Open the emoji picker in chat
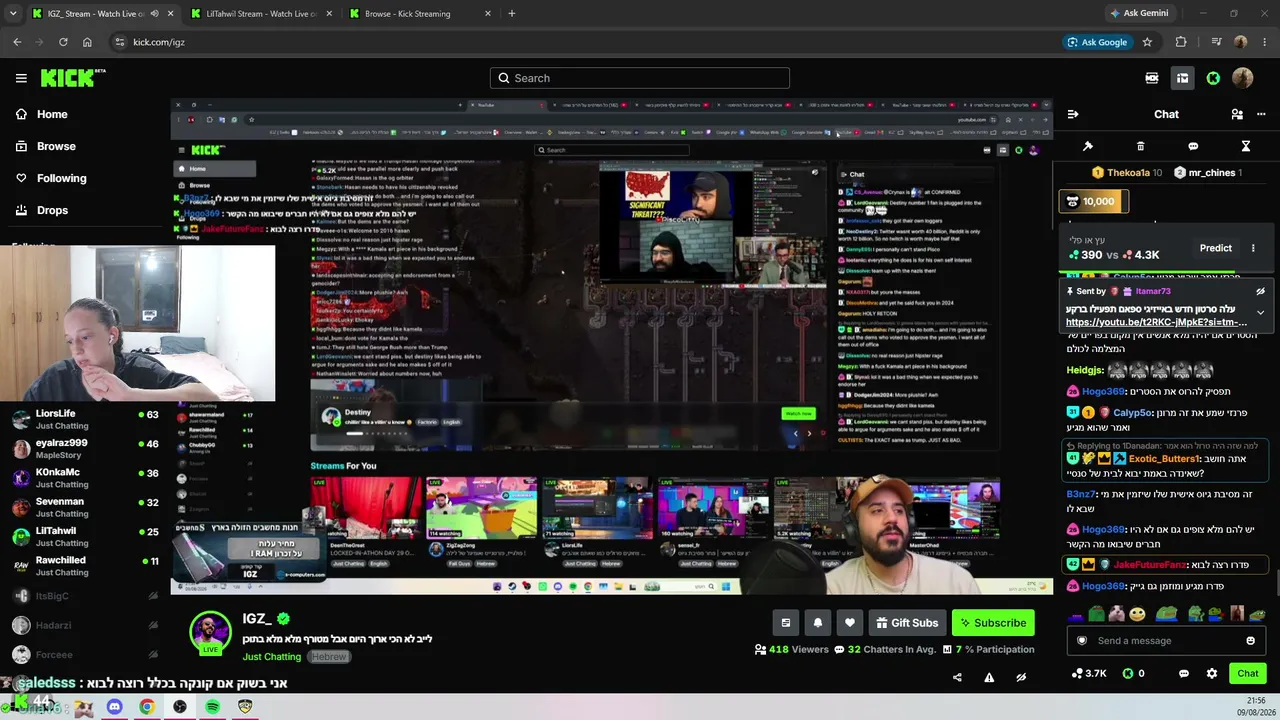1280x720 pixels. [x=1250, y=641]
